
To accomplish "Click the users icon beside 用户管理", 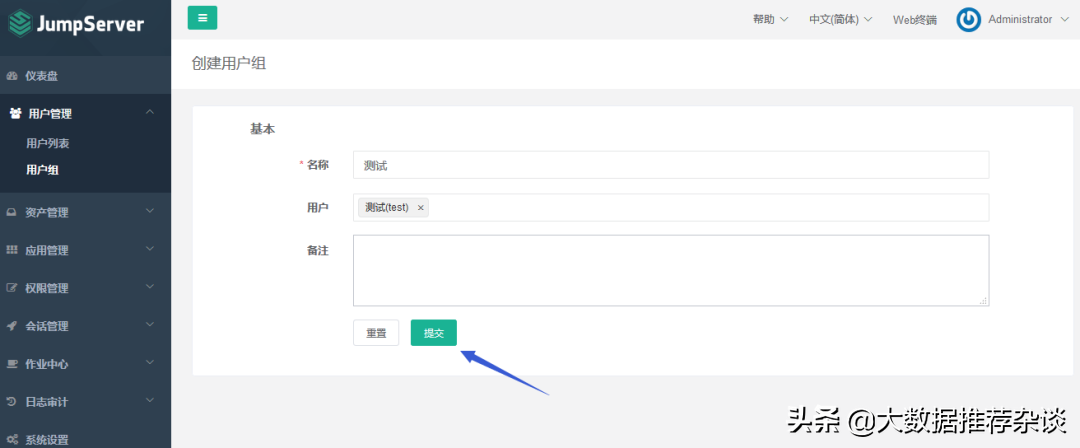I will (x=15, y=114).
